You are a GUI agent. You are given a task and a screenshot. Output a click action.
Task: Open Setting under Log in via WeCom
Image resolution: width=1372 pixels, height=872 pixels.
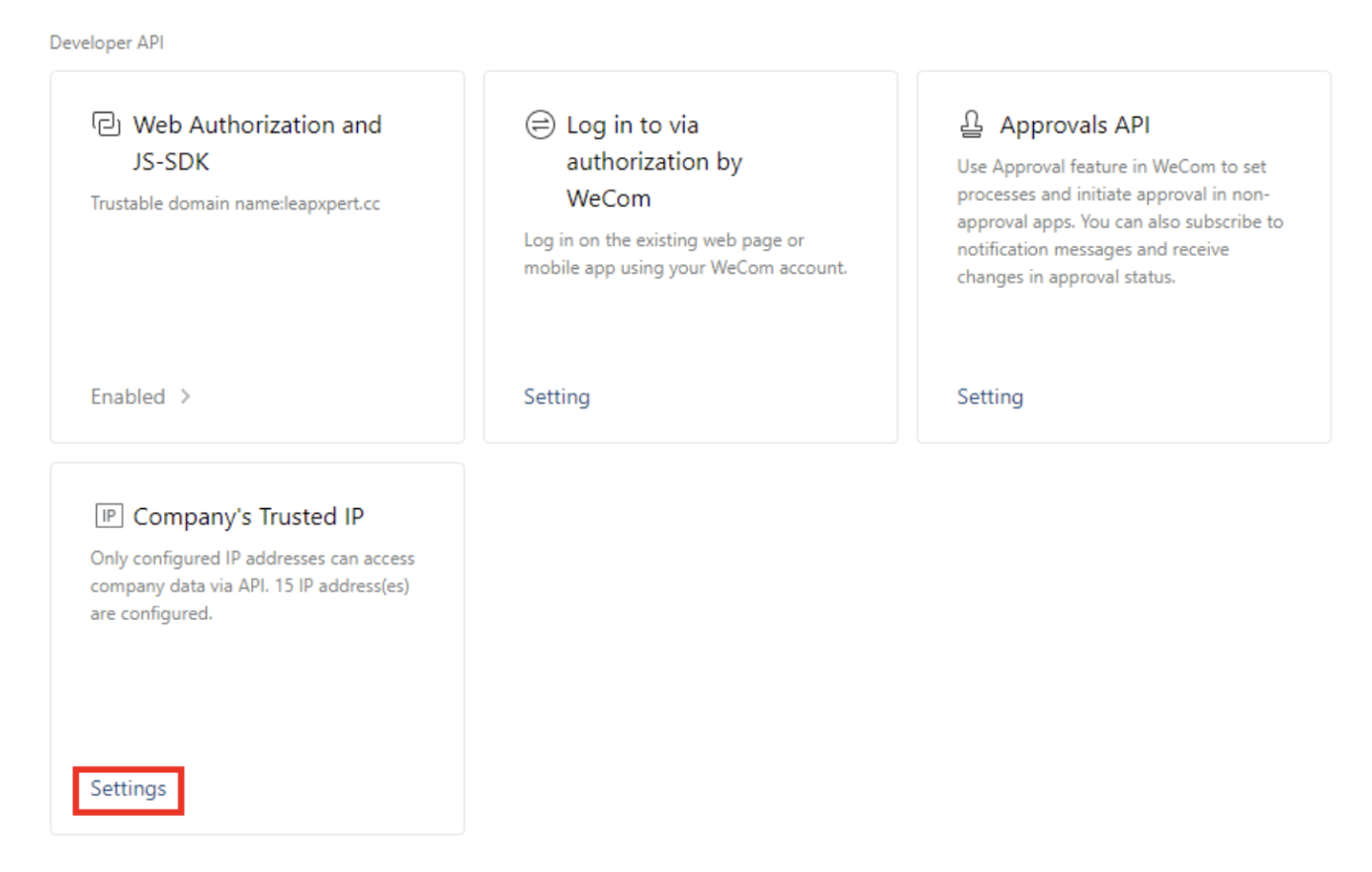pyautogui.click(x=557, y=396)
